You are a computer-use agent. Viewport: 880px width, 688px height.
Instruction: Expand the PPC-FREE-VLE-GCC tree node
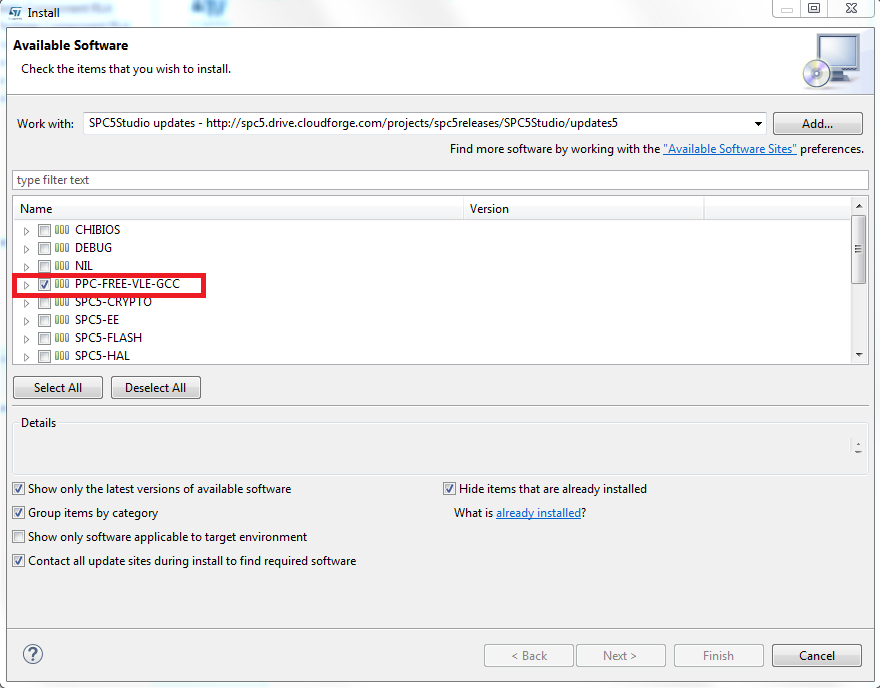click(x=26, y=285)
